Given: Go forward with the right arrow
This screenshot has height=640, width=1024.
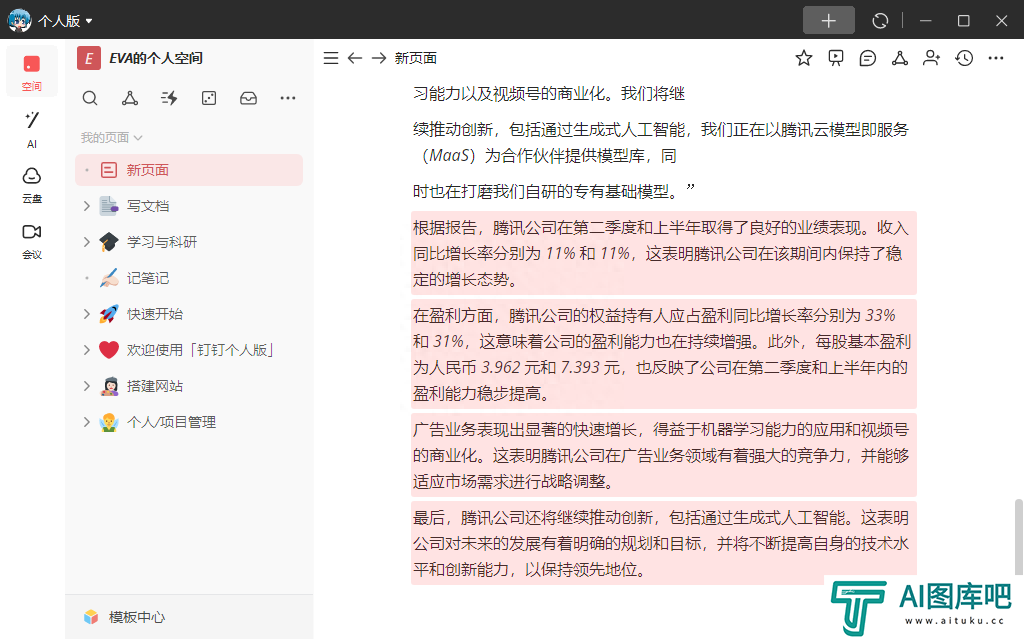Looking at the screenshot, I should click(x=379, y=58).
